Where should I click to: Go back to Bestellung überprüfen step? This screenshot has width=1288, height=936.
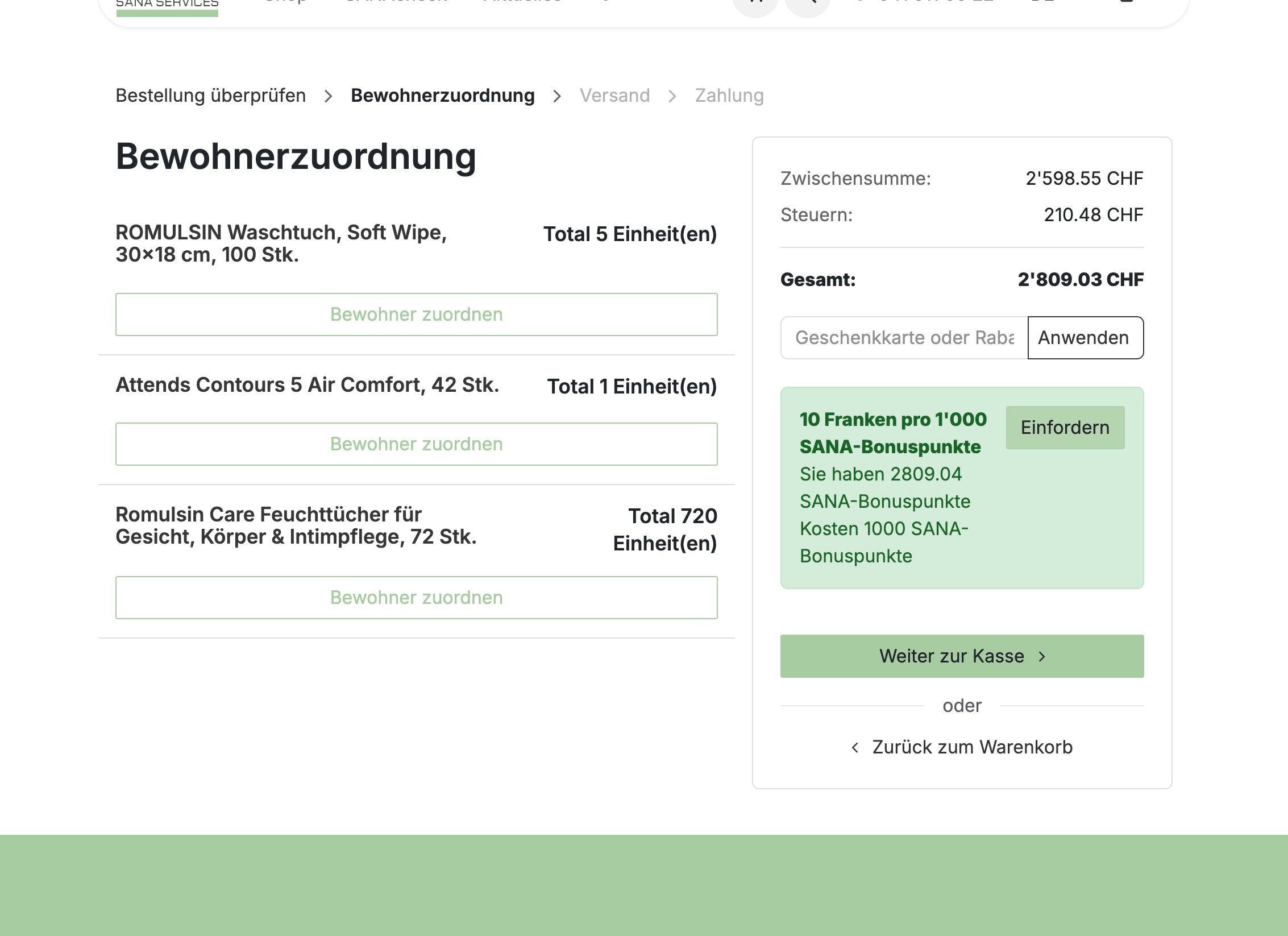pyautogui.click(x=210, y=96)
